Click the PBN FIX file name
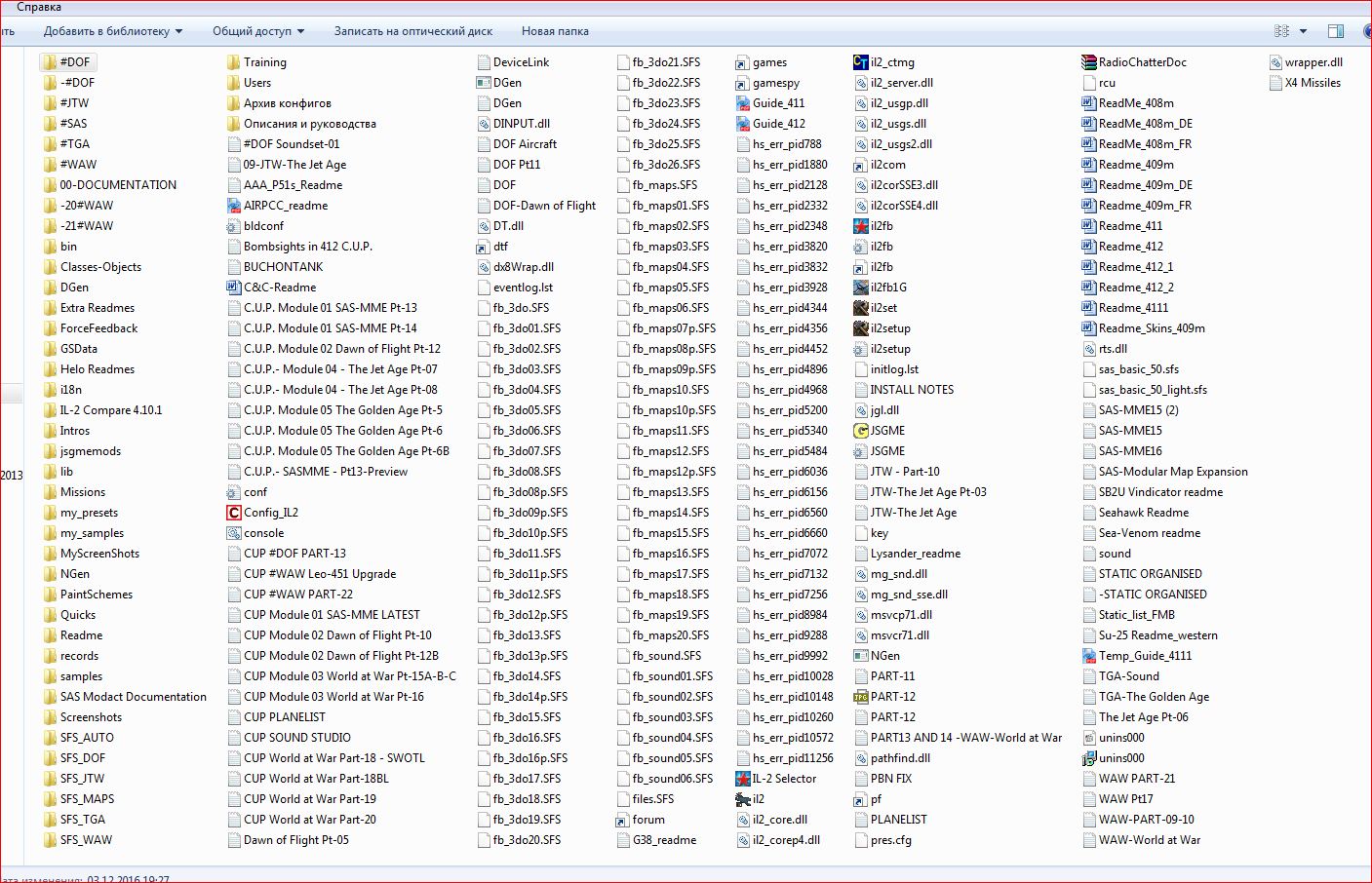 click(x=891, y=779)
